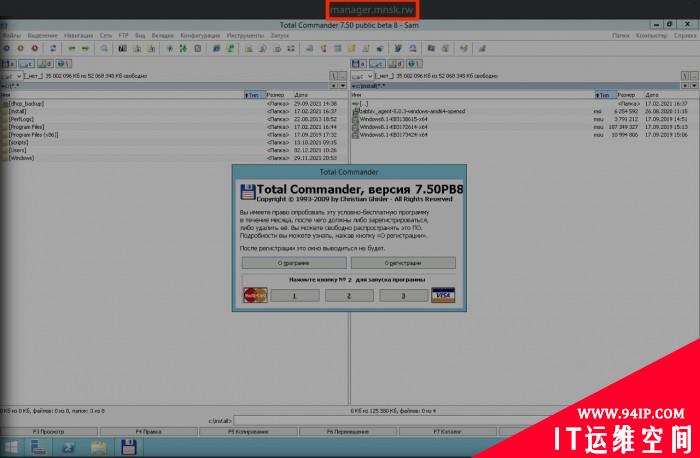Click the MasterCard icon in dialog

pyautogui.click(x=255, y=295)
